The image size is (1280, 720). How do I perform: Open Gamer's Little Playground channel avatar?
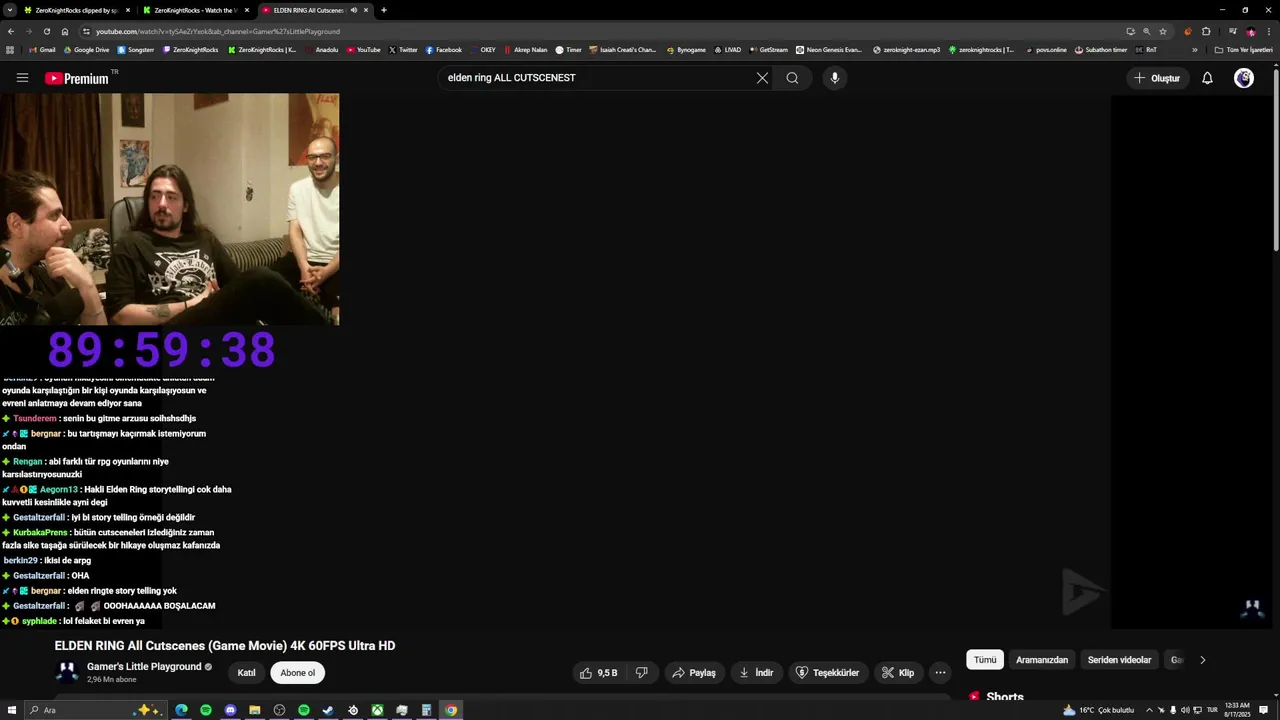(67, 672)
